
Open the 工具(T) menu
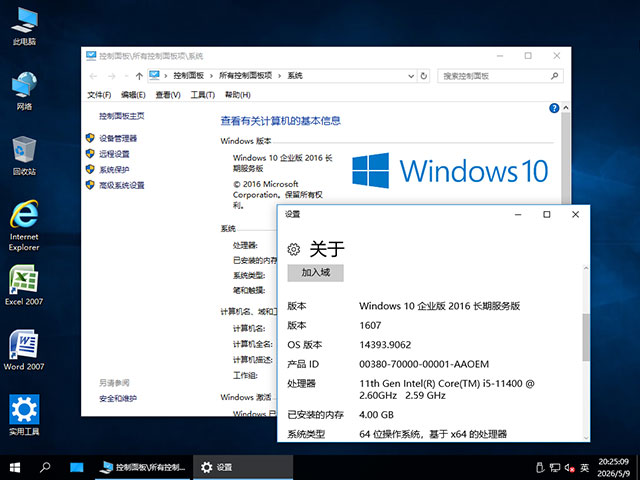[x=202, y=95]
